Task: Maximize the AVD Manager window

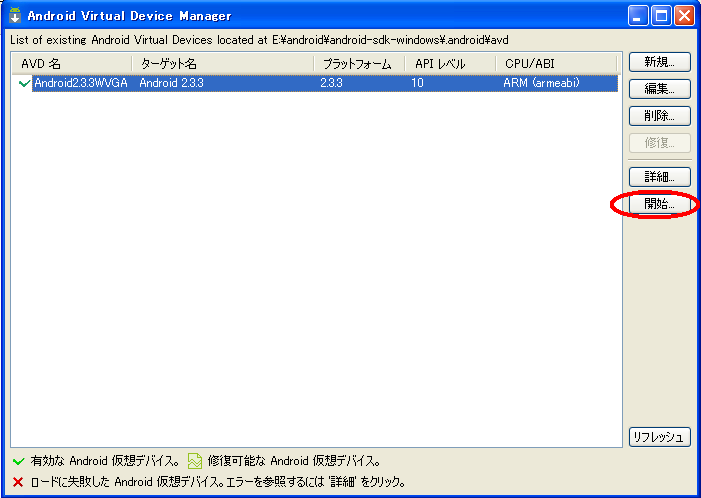Action: (661, 16)
